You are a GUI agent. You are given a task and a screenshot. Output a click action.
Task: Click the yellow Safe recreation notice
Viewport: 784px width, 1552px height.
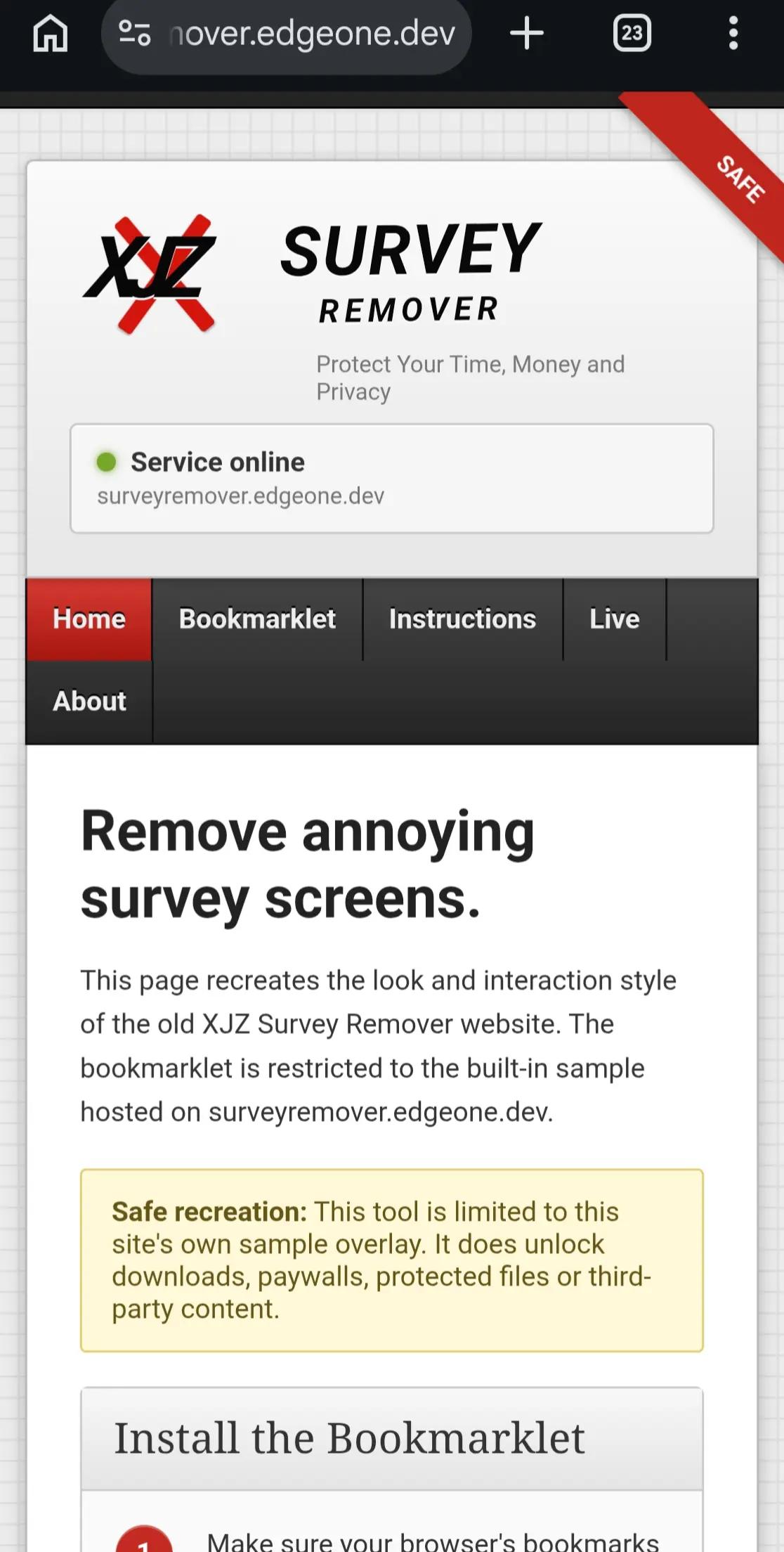pyautogui.click(x=392, y=1260)
